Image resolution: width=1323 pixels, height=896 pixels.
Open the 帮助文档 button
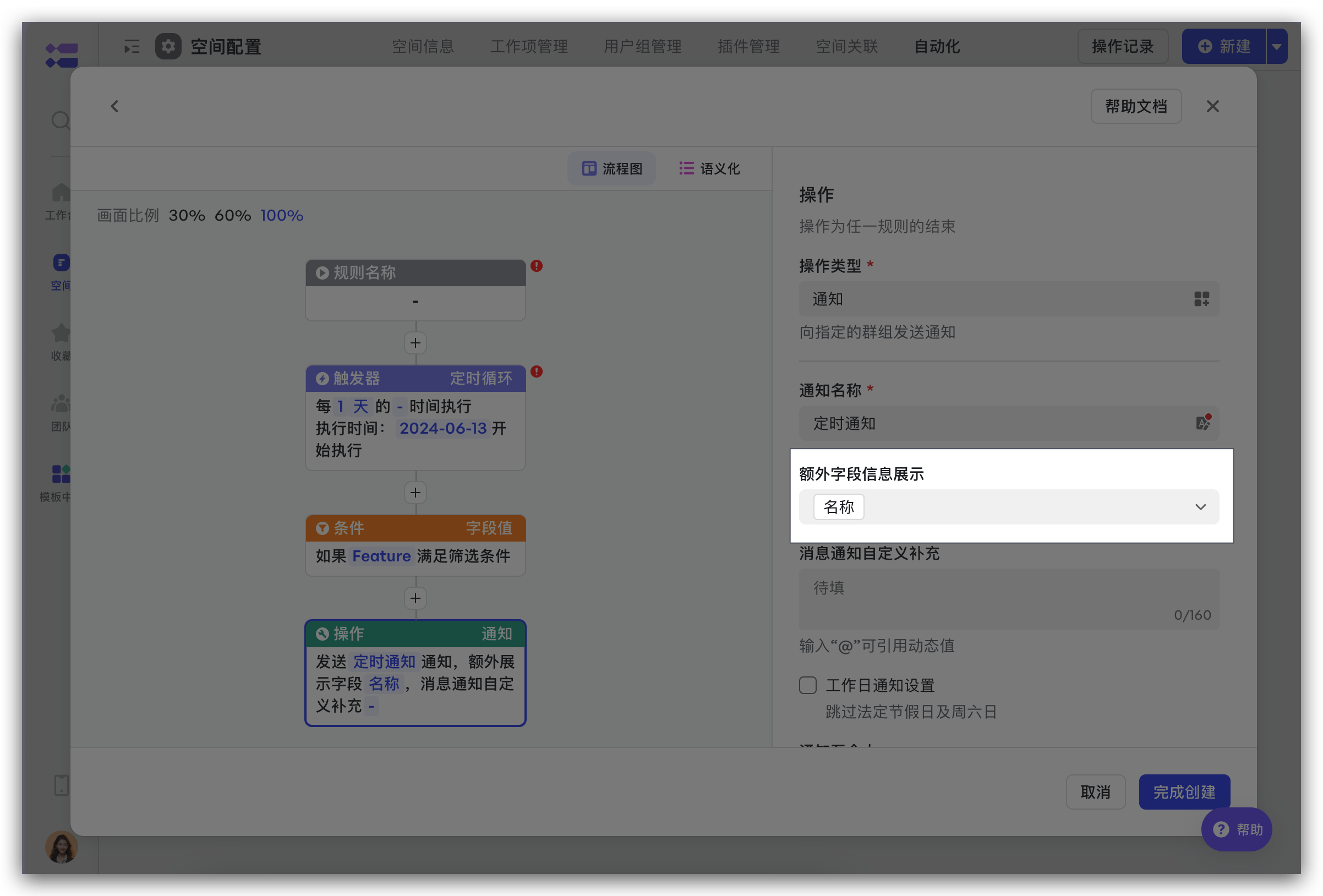click(1136, 106)
